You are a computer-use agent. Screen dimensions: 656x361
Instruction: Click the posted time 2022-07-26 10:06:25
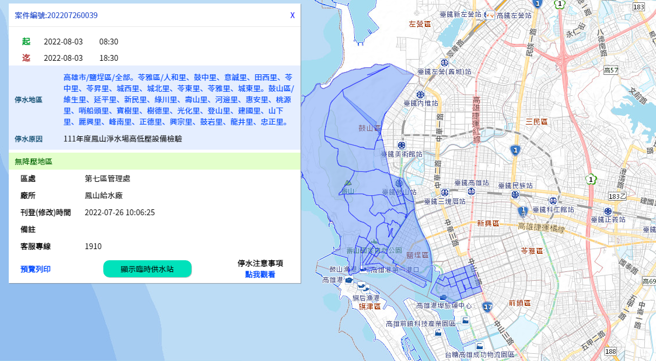pyautogui.click(x=120, y=212)
